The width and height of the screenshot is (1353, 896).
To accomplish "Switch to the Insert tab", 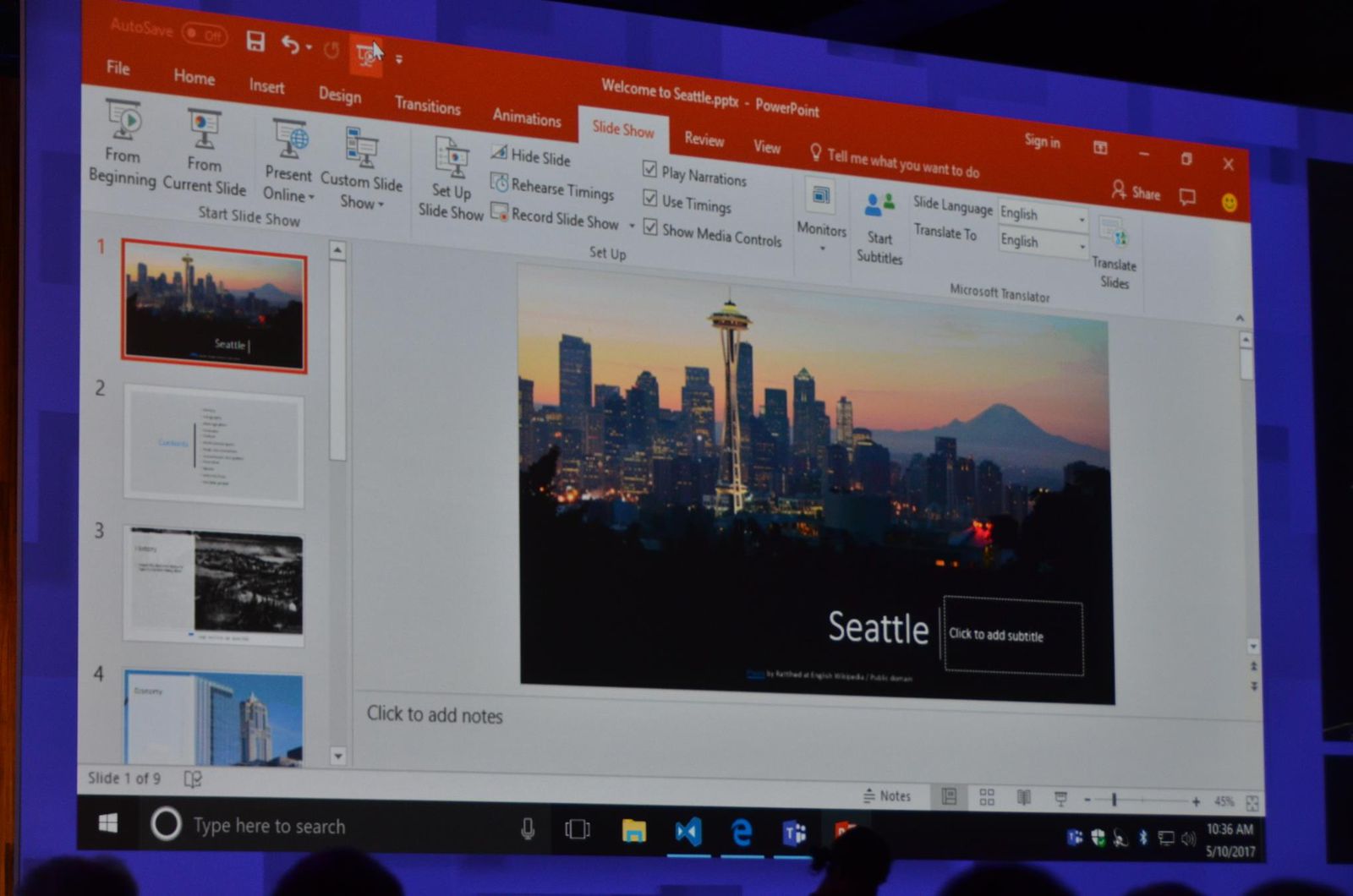I will pyautogui.click(x=266, y=86).
